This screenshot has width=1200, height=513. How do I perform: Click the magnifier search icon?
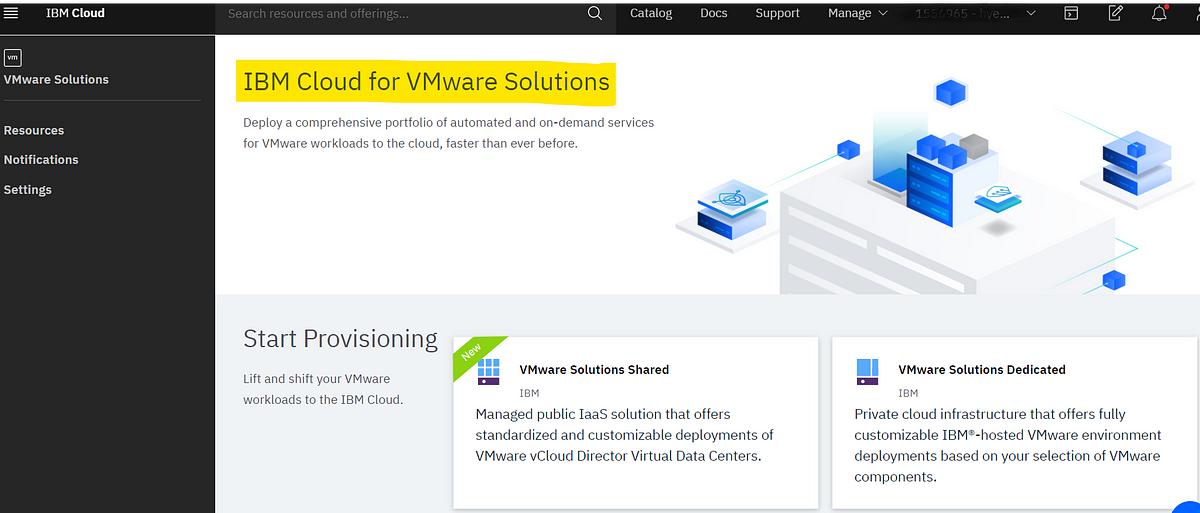(595, 14)
